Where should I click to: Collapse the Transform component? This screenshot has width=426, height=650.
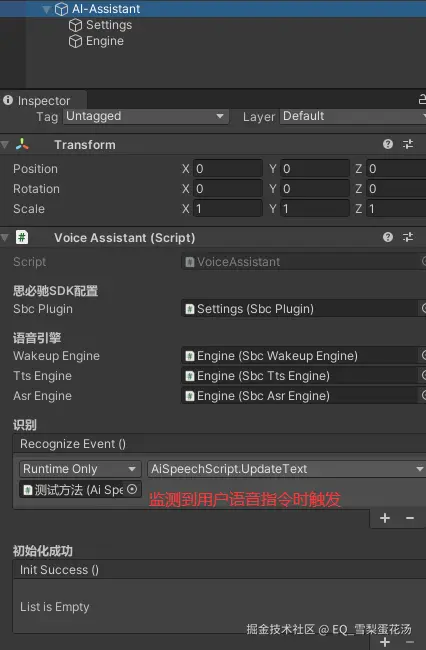[x=5, y=145]
